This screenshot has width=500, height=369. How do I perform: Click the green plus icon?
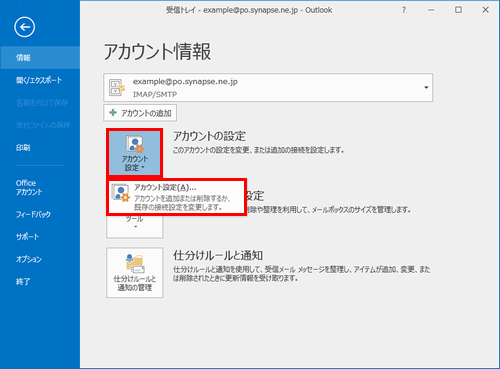tap(113, 113)
